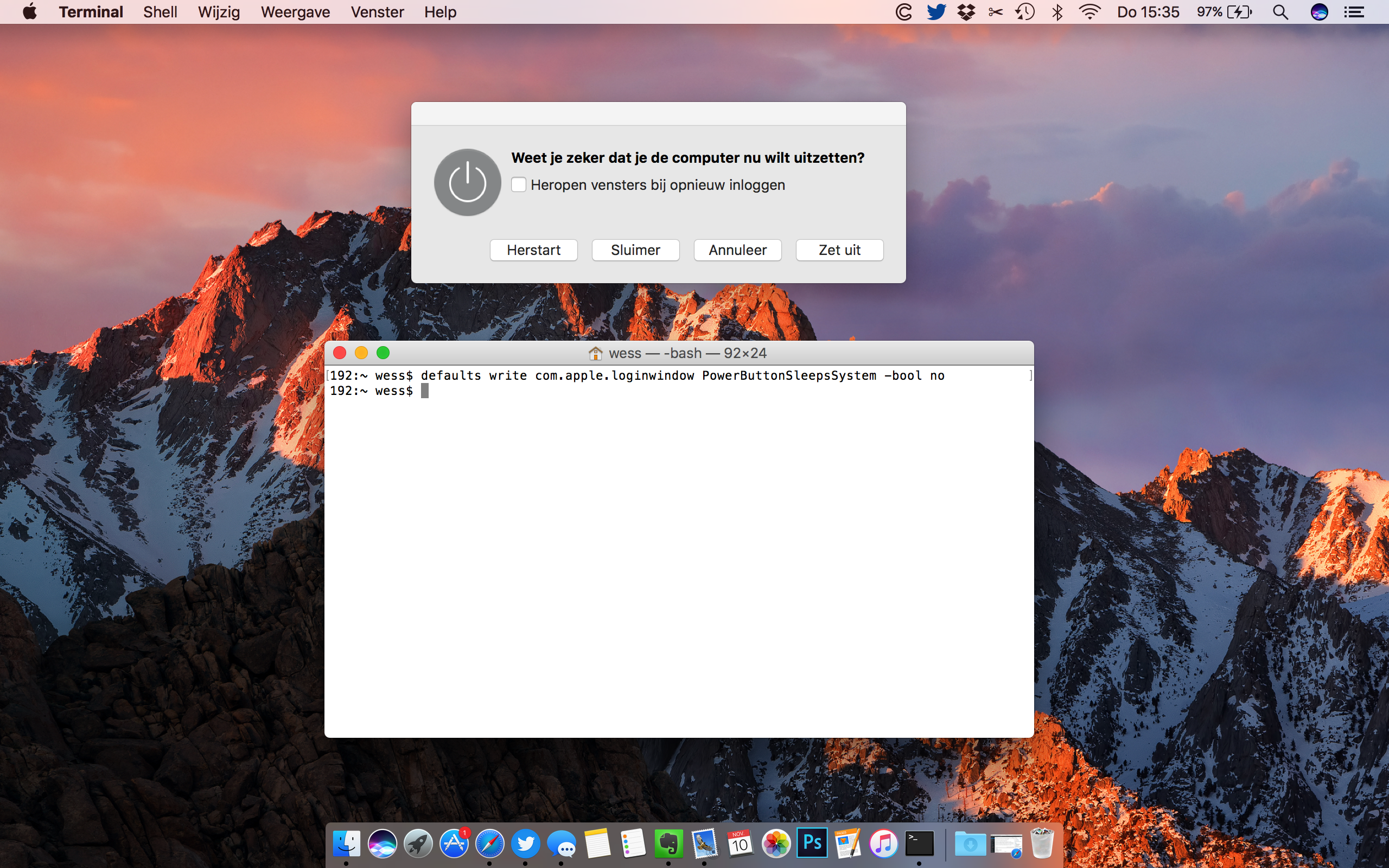Open the Apple menu
This screenshot has width=1389, height=868.
(x=30, y=12)
